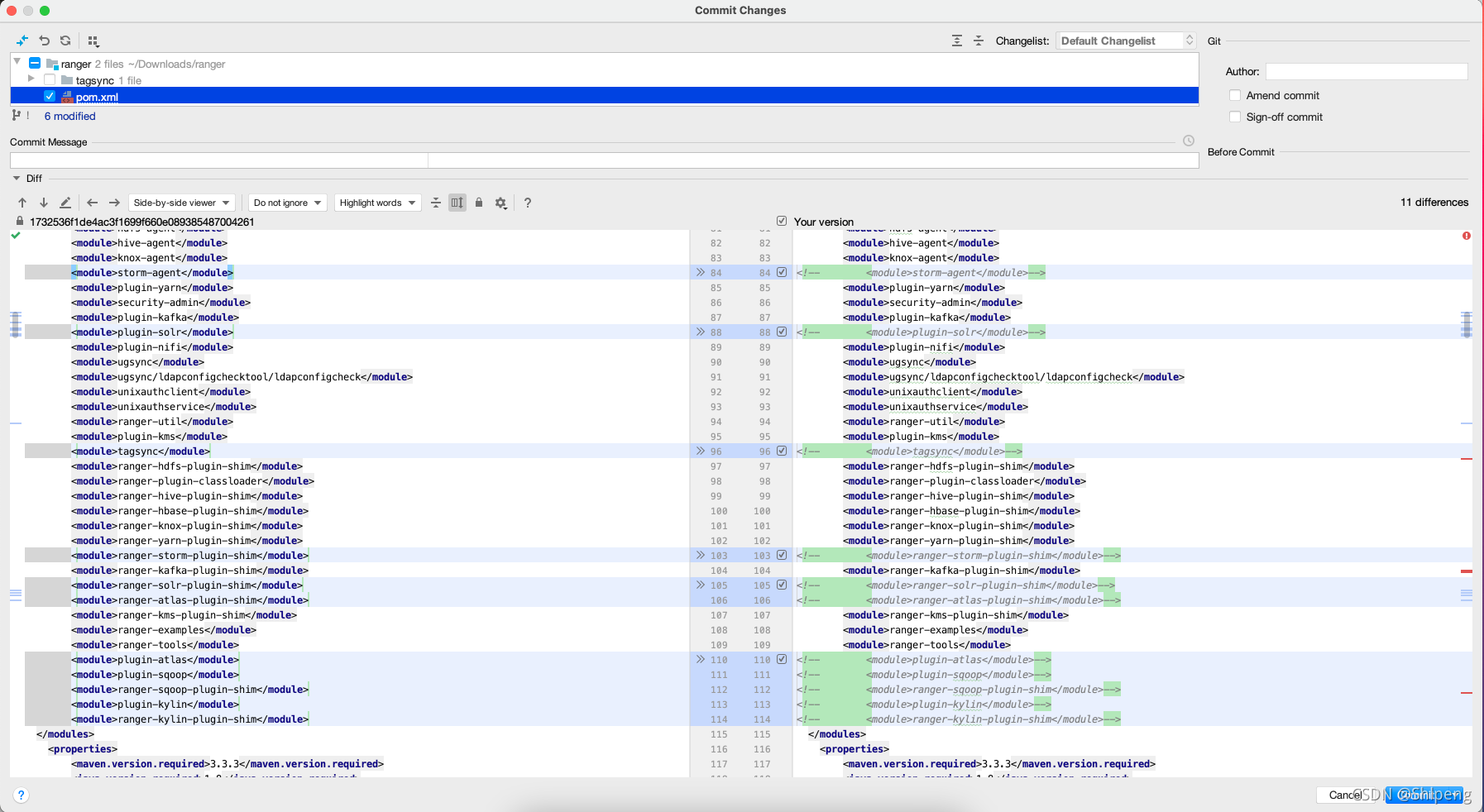
Task: Click the error indicator in diff right margin
Action: coord(1467,236)
